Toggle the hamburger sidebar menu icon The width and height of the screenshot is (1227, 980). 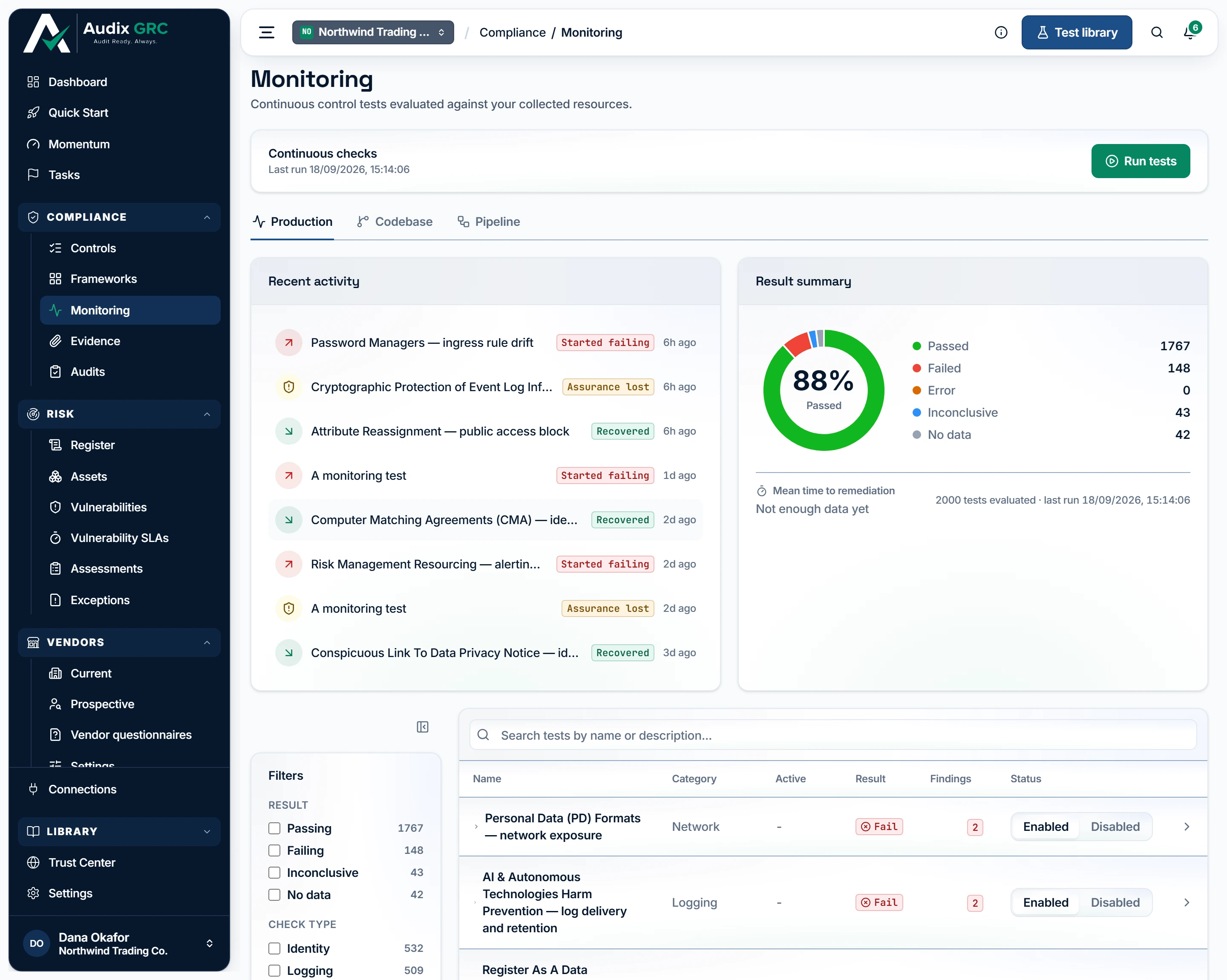click(x=266, y=32)
